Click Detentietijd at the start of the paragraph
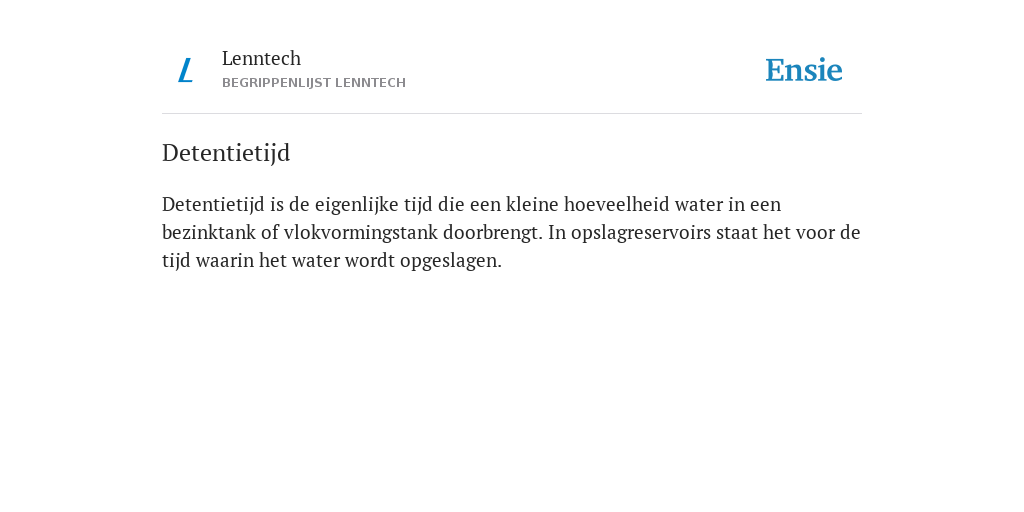This screenshot has height=512, width=1024. [214, 204]
